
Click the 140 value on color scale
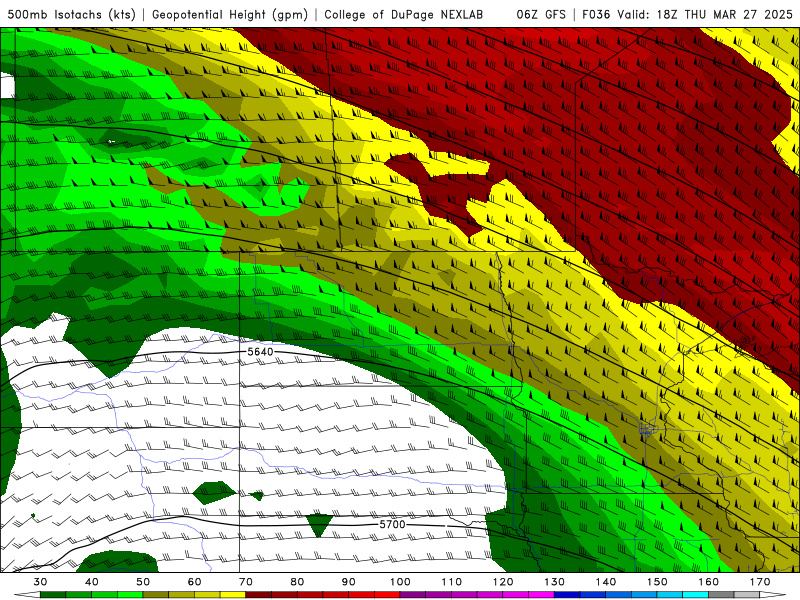coord(606,582)
